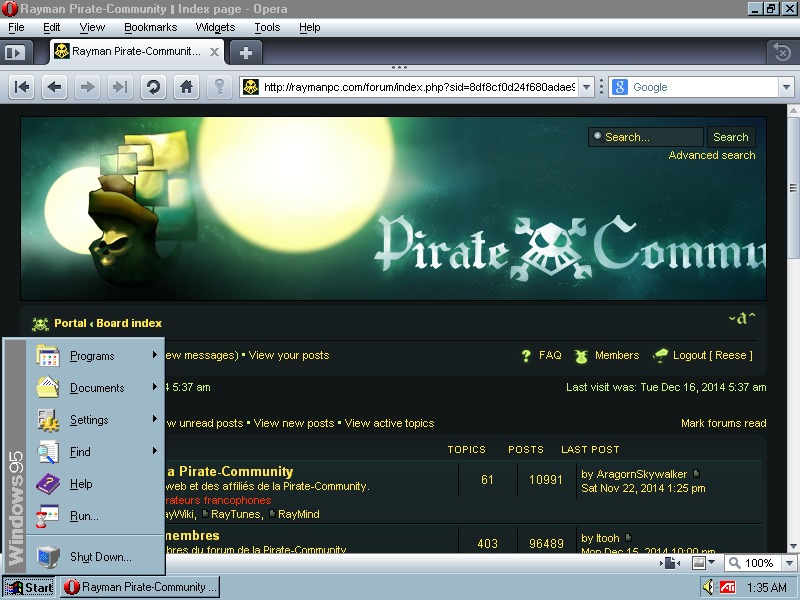Image resolution: width=800 pixels, height=600 pixels.
Task: Open the RayMind subforum link
Action: click(x=298, y=514)
